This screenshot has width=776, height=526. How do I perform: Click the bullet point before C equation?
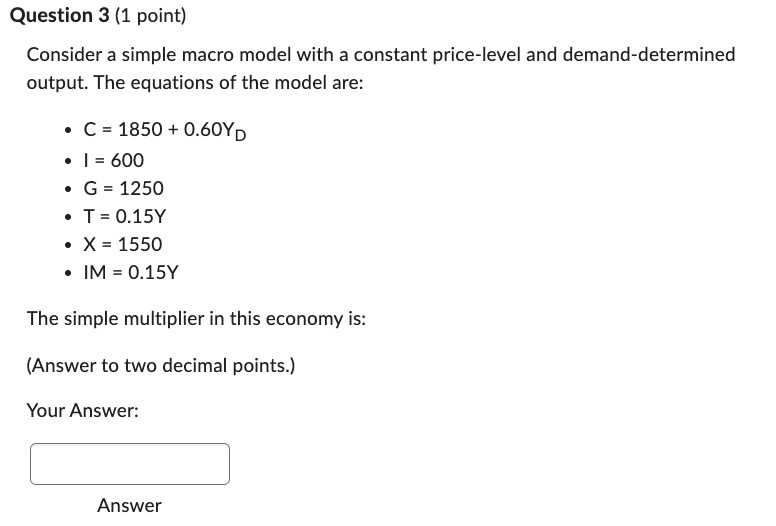coord(68,130)
